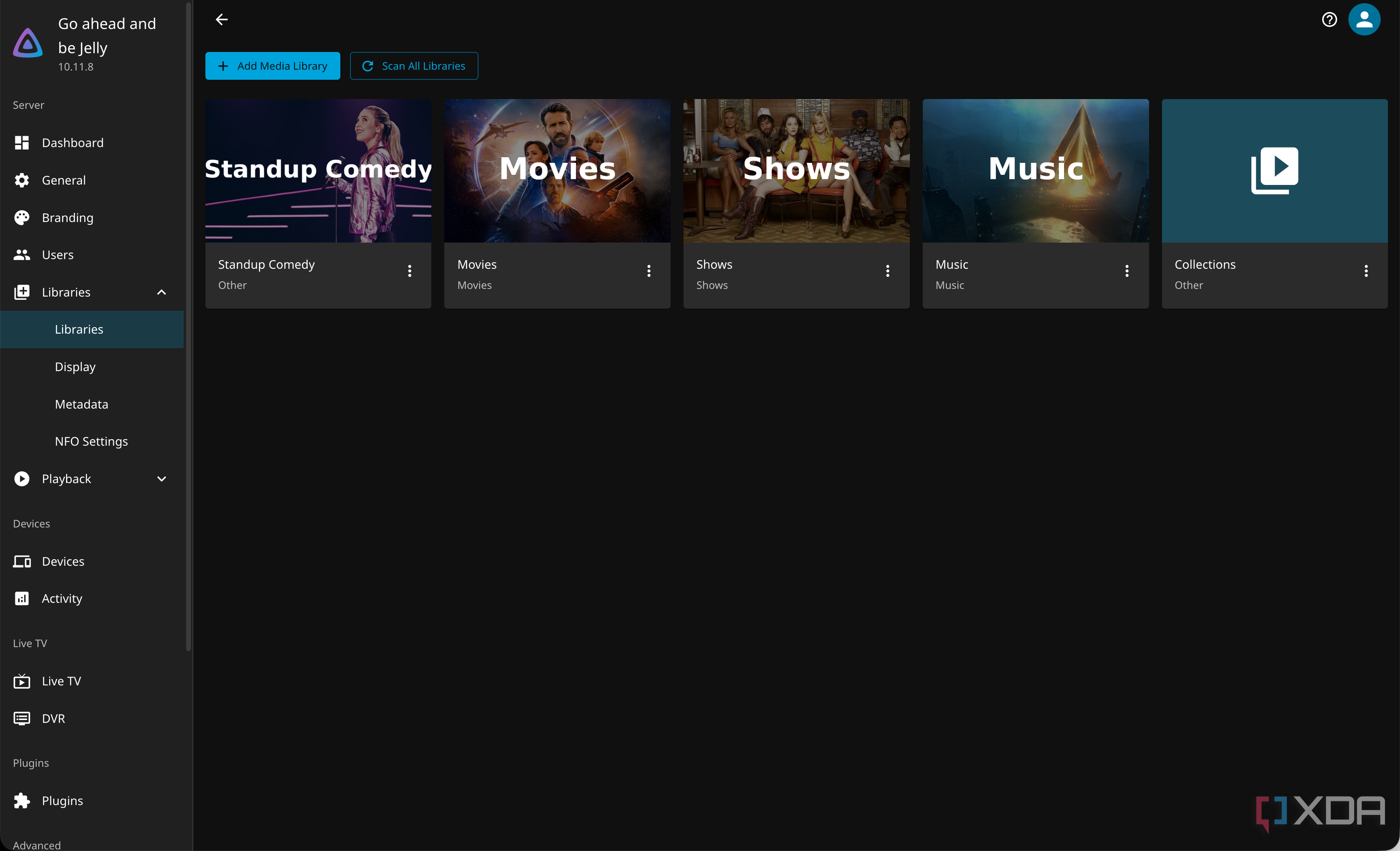Open Music library three-dot menu
The image size is (1400, 851).
[1127, 271]
